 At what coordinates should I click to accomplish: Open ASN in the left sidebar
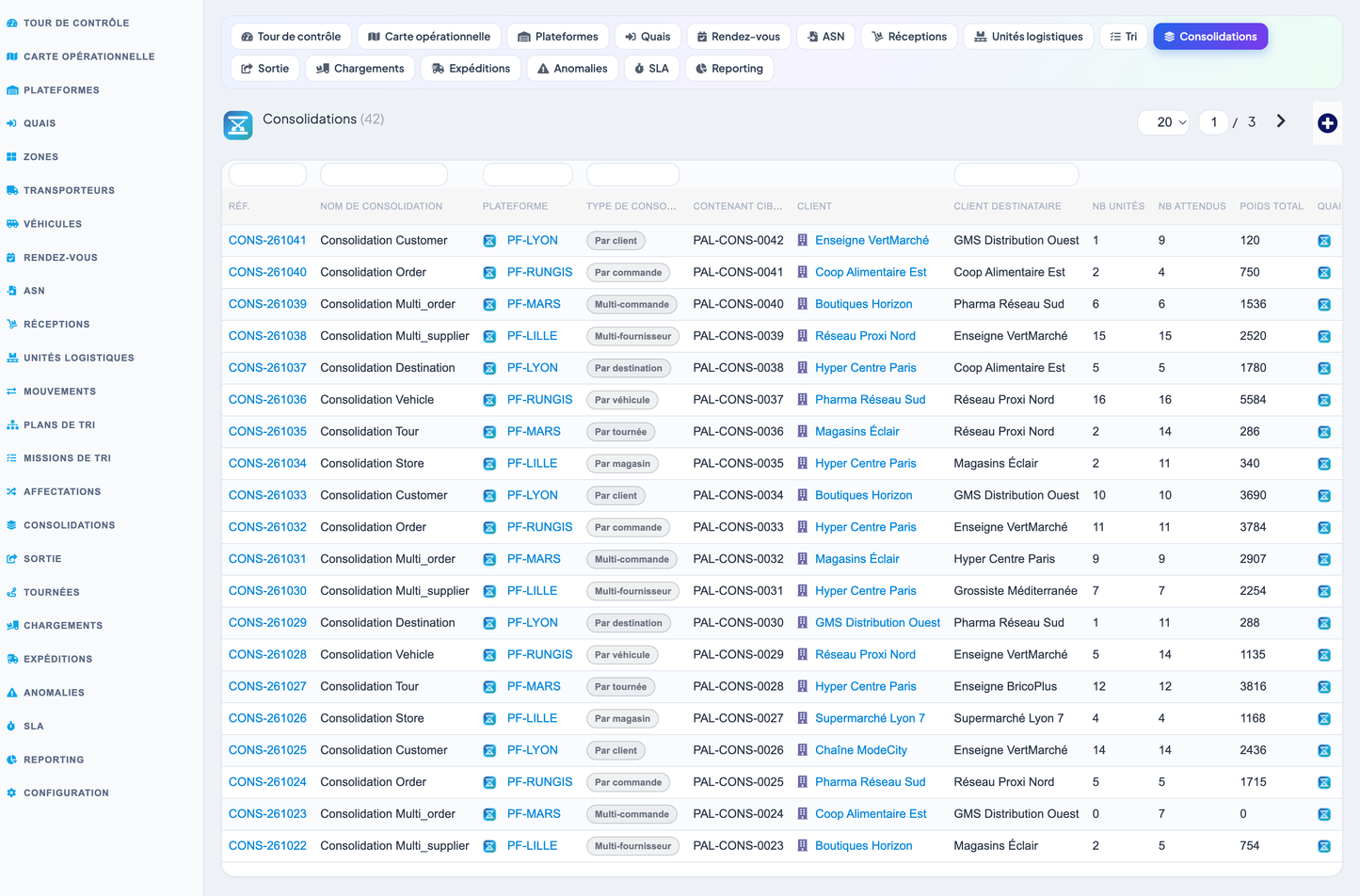coord(34,291)
